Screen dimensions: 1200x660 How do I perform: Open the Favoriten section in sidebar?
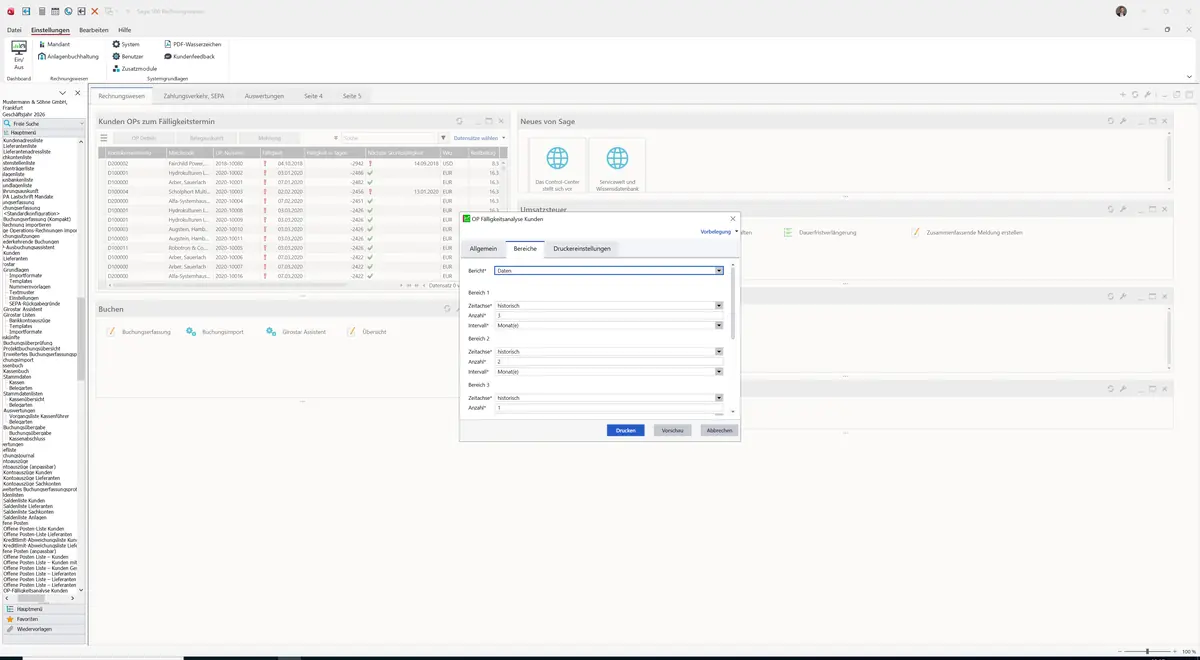tap(43, 619)
